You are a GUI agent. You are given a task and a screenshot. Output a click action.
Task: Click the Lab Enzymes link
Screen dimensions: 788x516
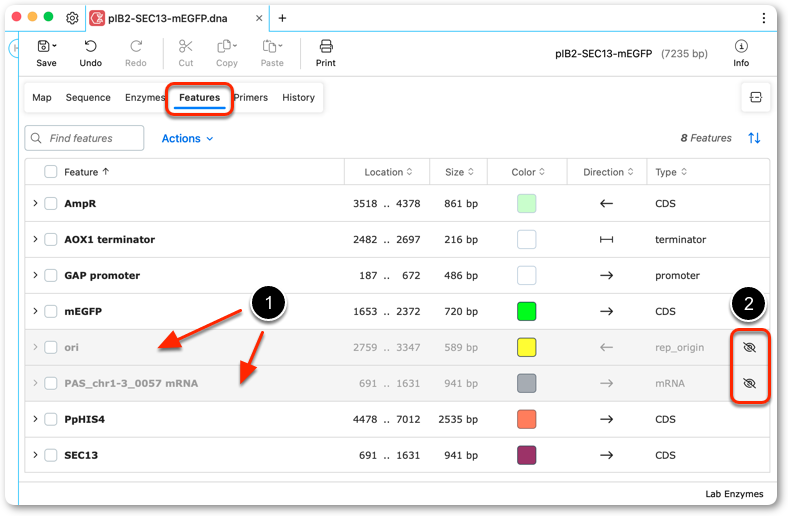734,494
